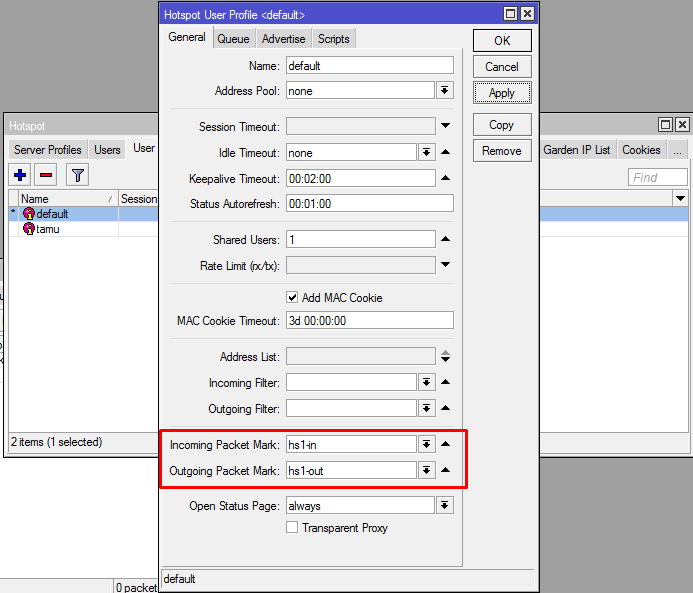
Task: Click the red minus remove icon
Action: (46, 175)
